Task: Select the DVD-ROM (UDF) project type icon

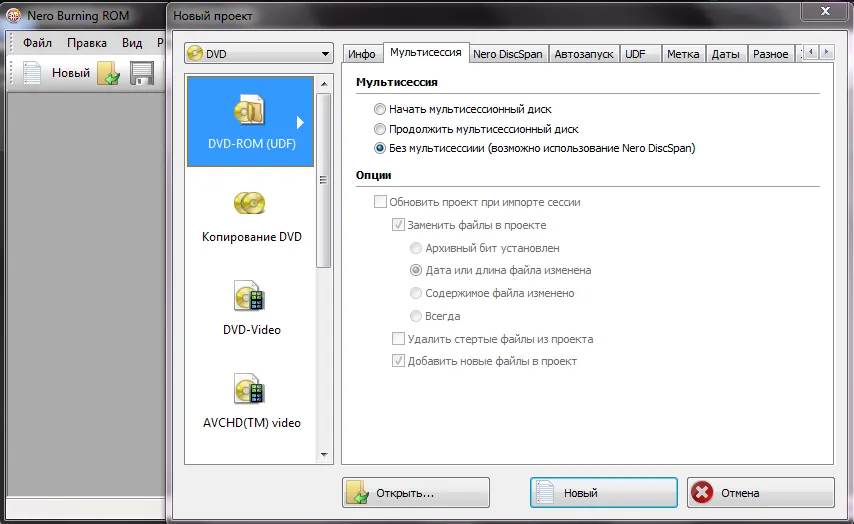Action: click(x=249, y=110)
